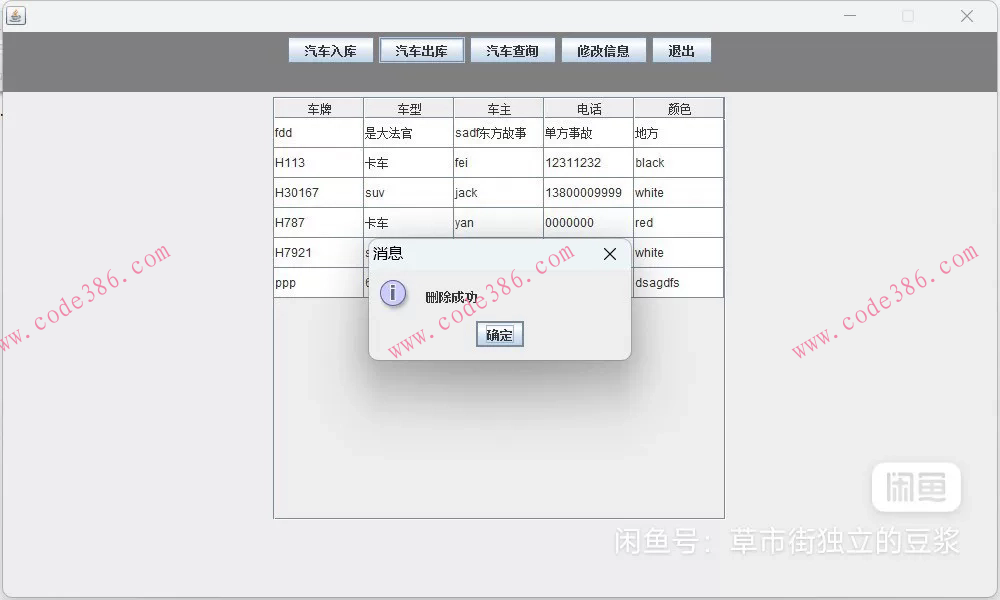Close the 消息 message dialog

coord(610,254)
